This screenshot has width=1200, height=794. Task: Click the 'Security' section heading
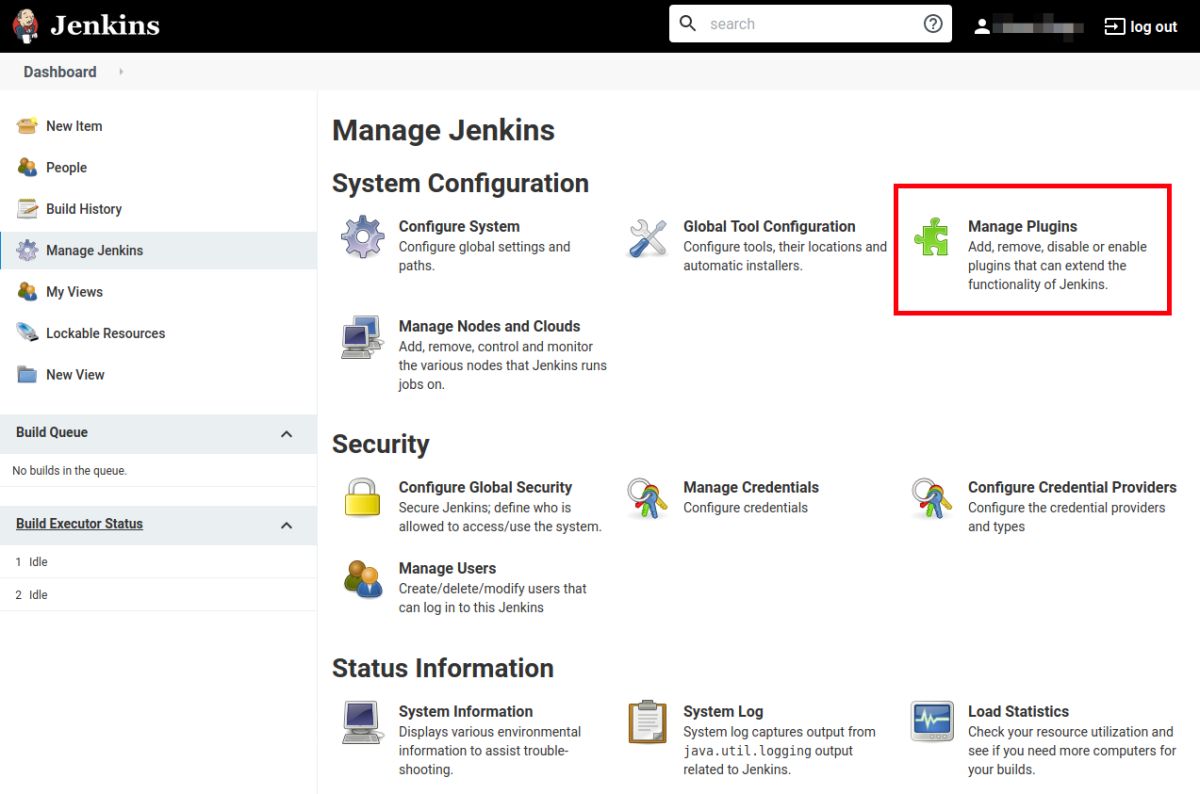click(380, 444)
